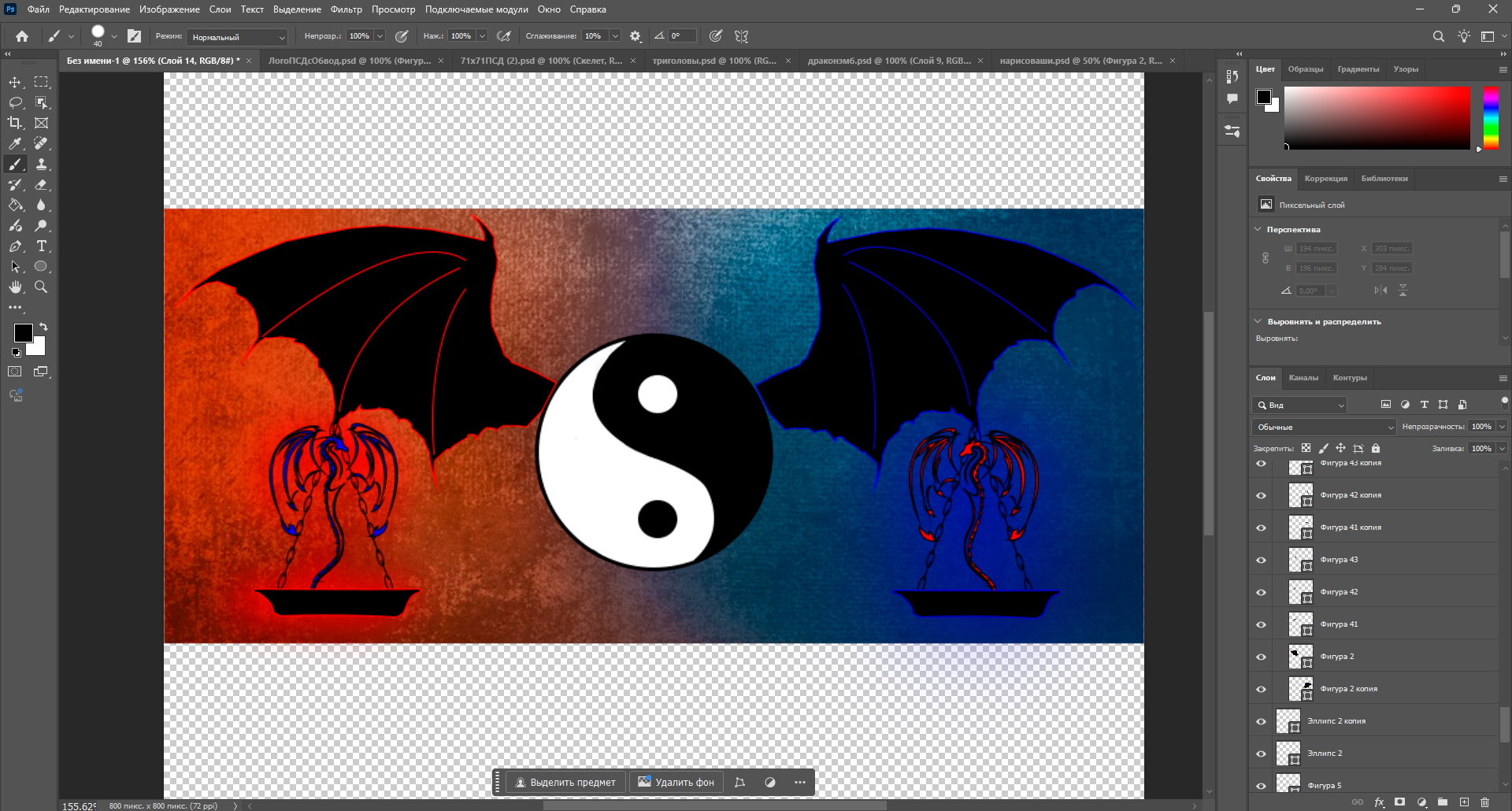Select the Lasso tool
Viewport: 1512px width, 811px height.
pos(15,102)
